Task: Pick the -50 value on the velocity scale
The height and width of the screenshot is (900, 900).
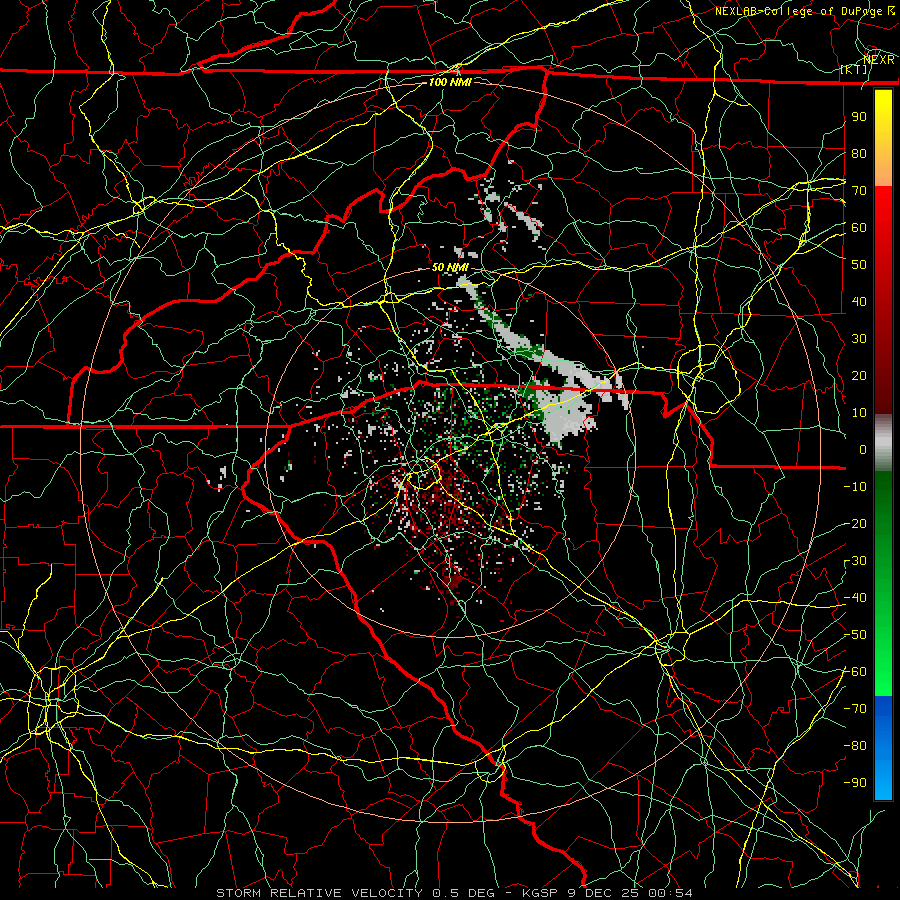Action: (855, 635)
